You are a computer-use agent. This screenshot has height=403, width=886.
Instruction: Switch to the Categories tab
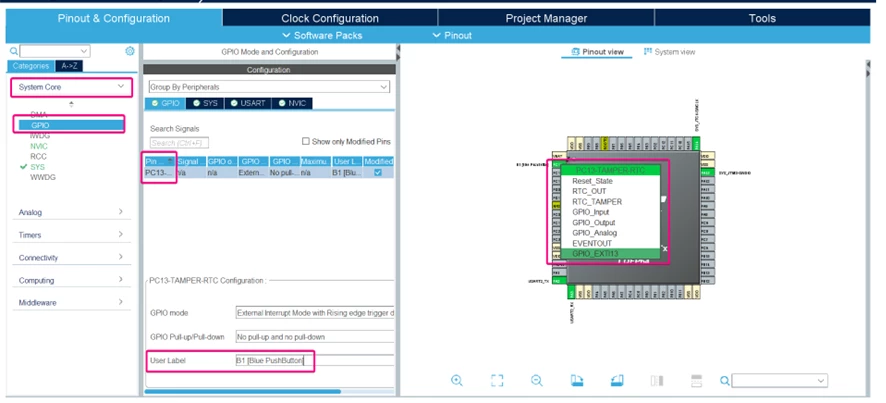tap(31, 66)
